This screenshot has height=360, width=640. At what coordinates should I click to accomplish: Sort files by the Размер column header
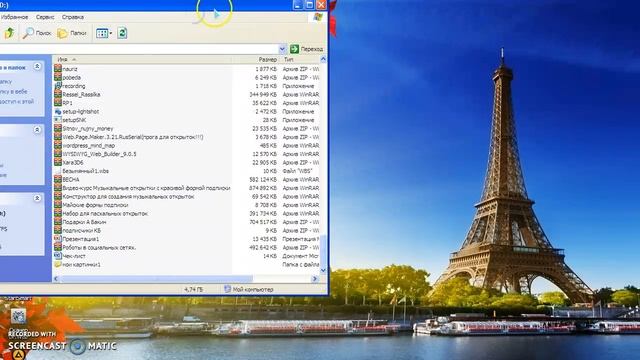click(x=257, y=60)
